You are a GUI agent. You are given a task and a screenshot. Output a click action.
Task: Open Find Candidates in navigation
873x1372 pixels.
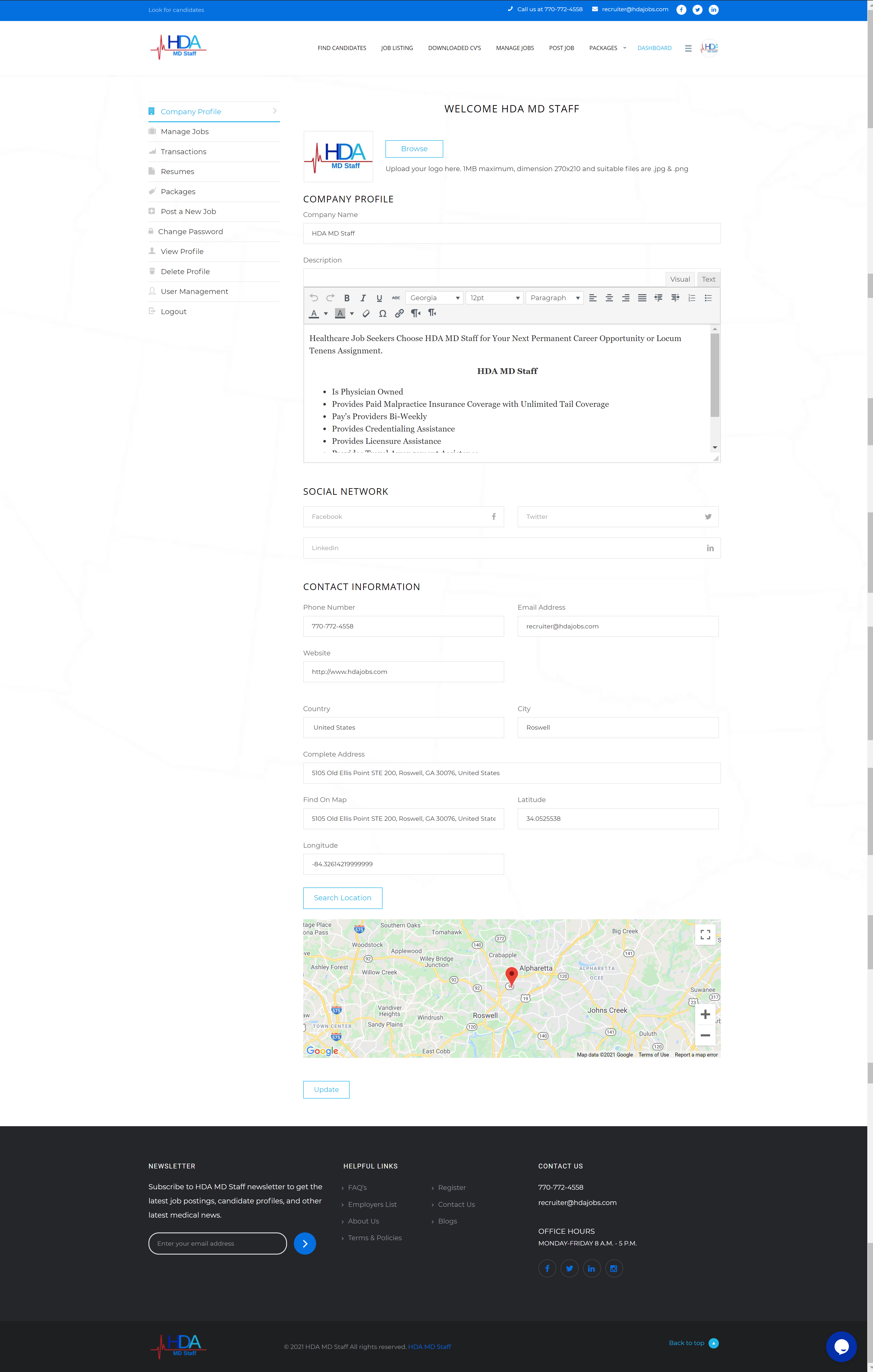[342, 48]
